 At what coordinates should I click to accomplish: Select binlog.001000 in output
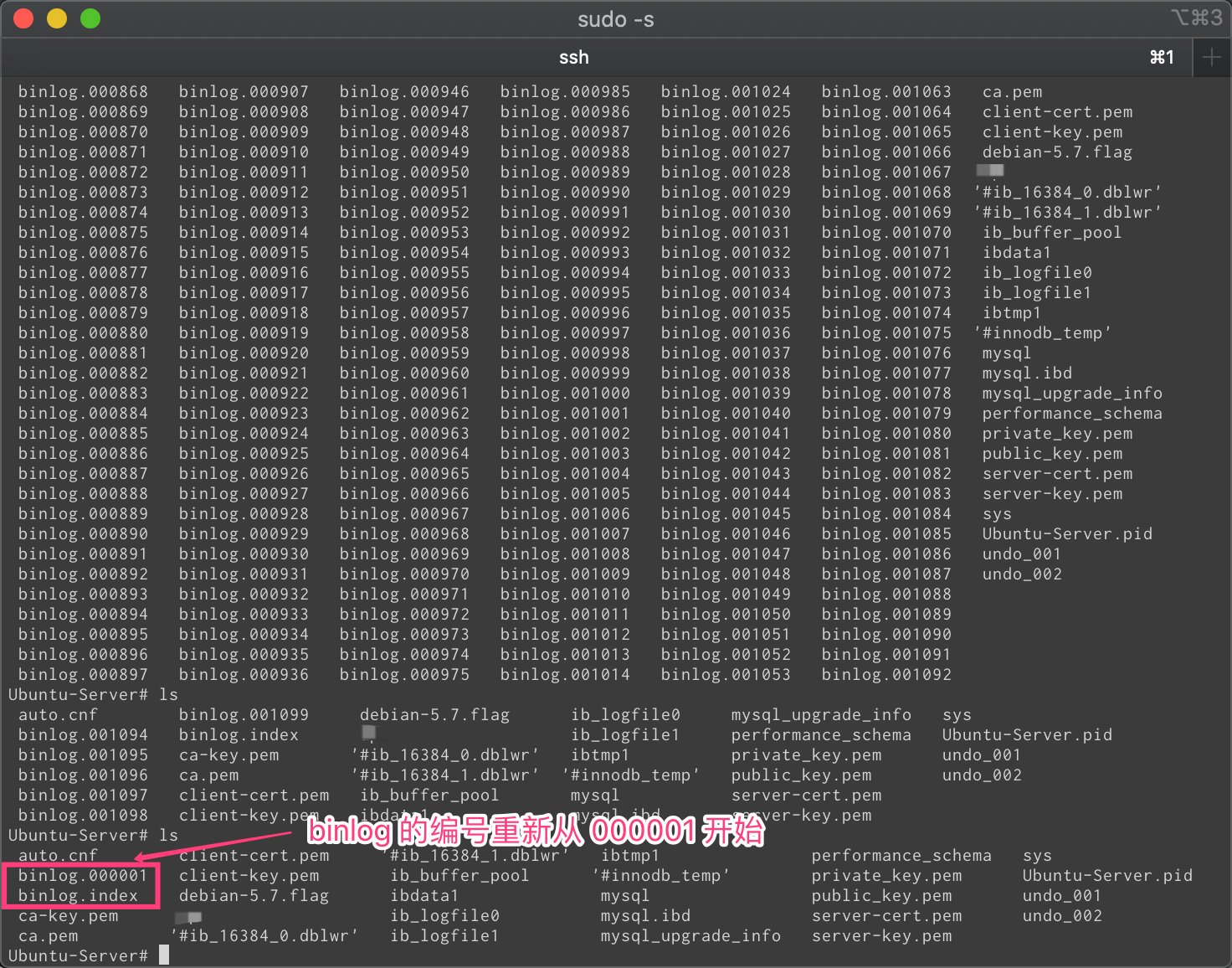tap(565, 393)
